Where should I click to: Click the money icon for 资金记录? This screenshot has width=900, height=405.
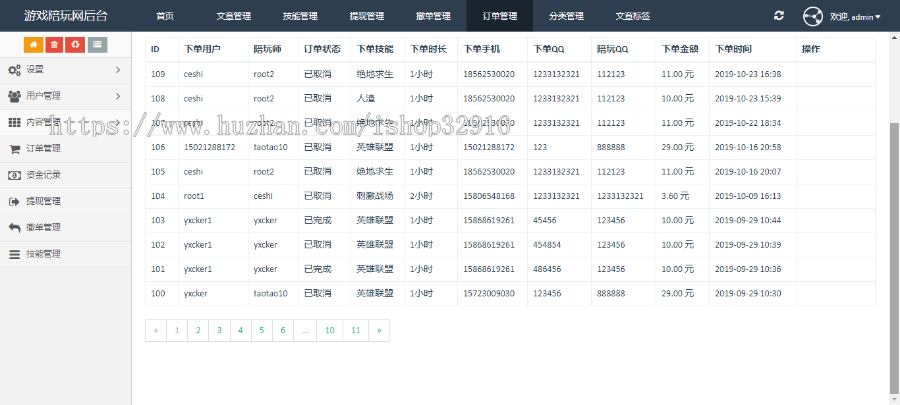tap(14, 175)
